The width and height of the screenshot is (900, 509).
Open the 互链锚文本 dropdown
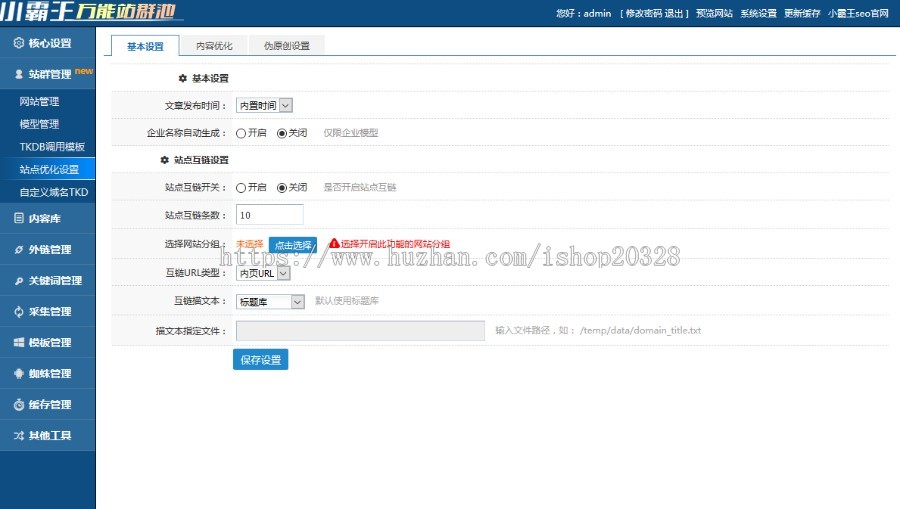click(270, 301)
